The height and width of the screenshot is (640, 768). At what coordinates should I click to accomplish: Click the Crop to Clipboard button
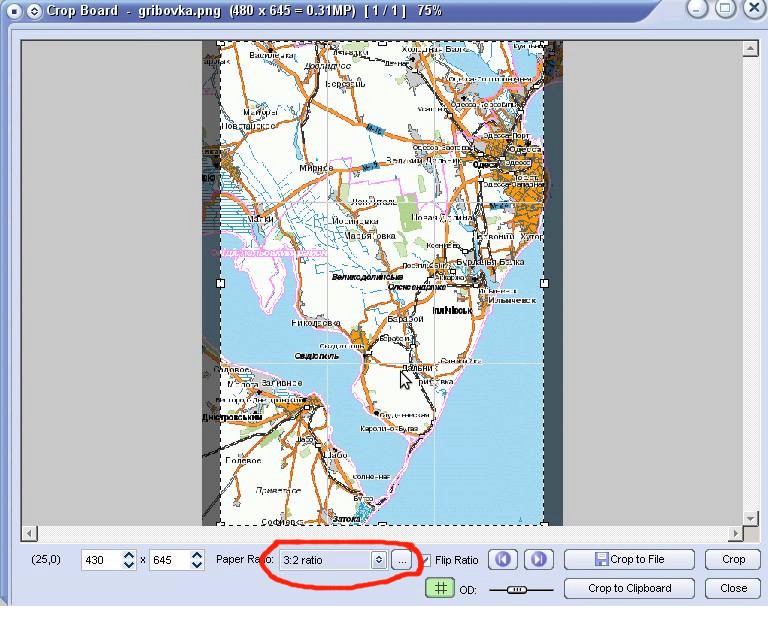629,588
